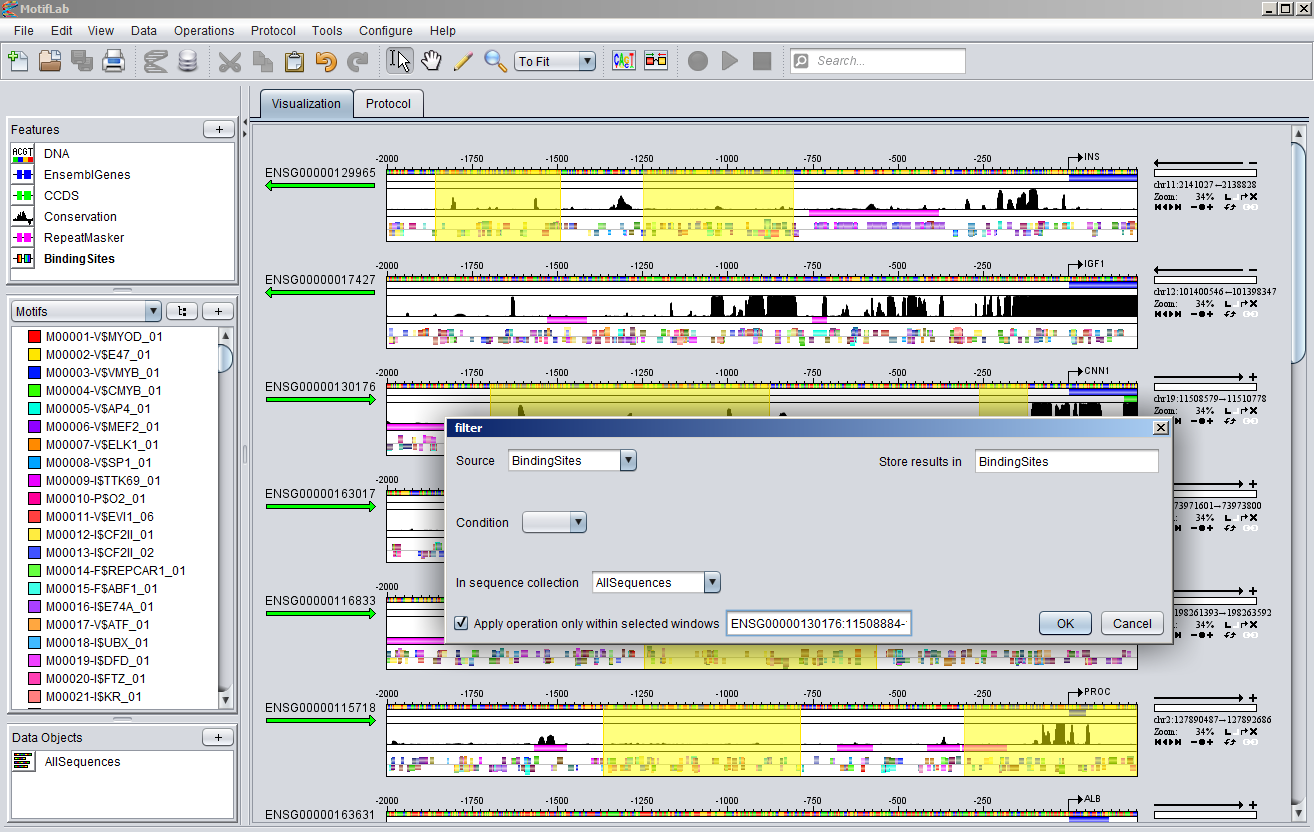Click the Record protocol circle button
Screen dimensions: 1314x832
tap(698, 61)
